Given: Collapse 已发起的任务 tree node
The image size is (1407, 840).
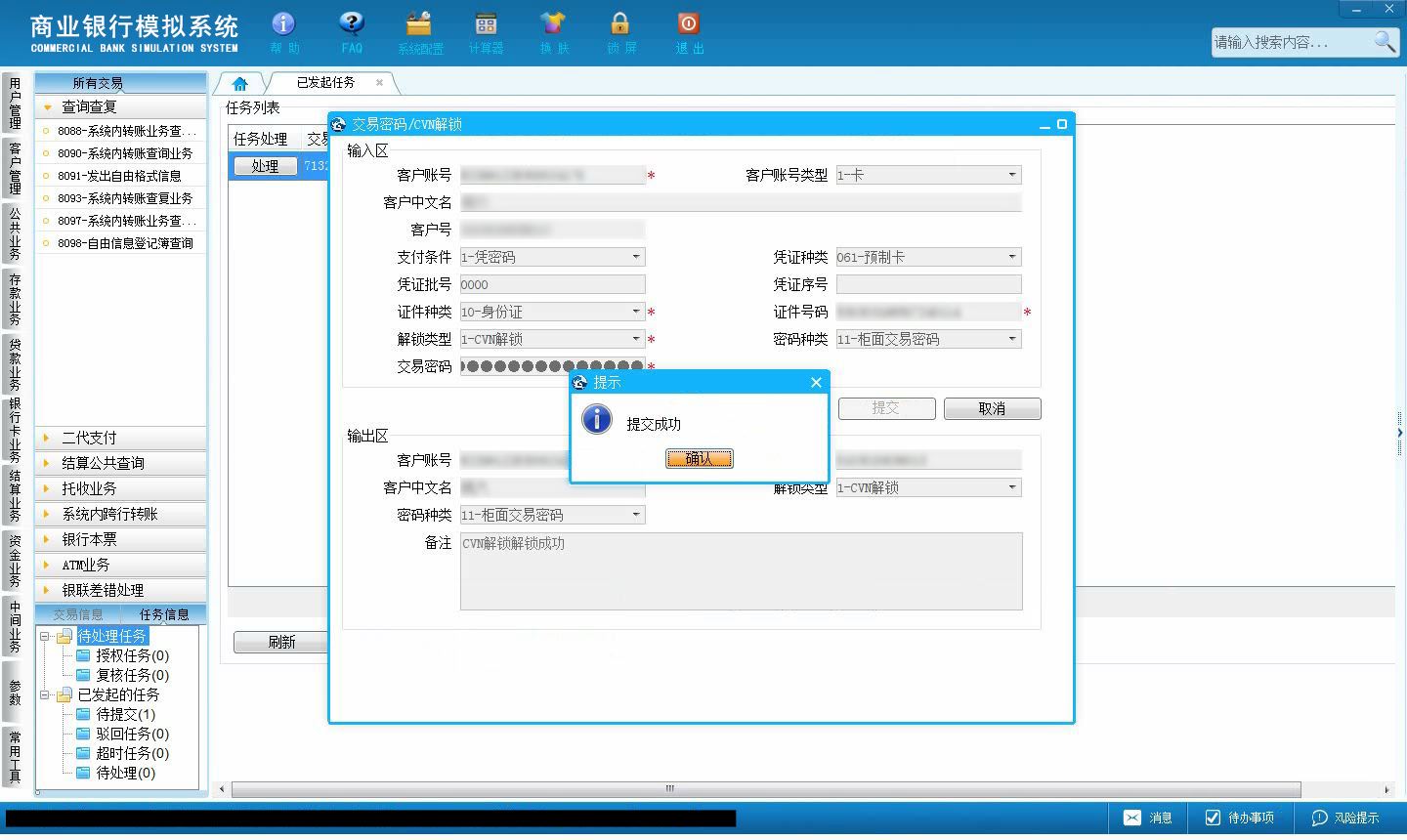Looking at the screenshot, I should click(x=45, y=695).
